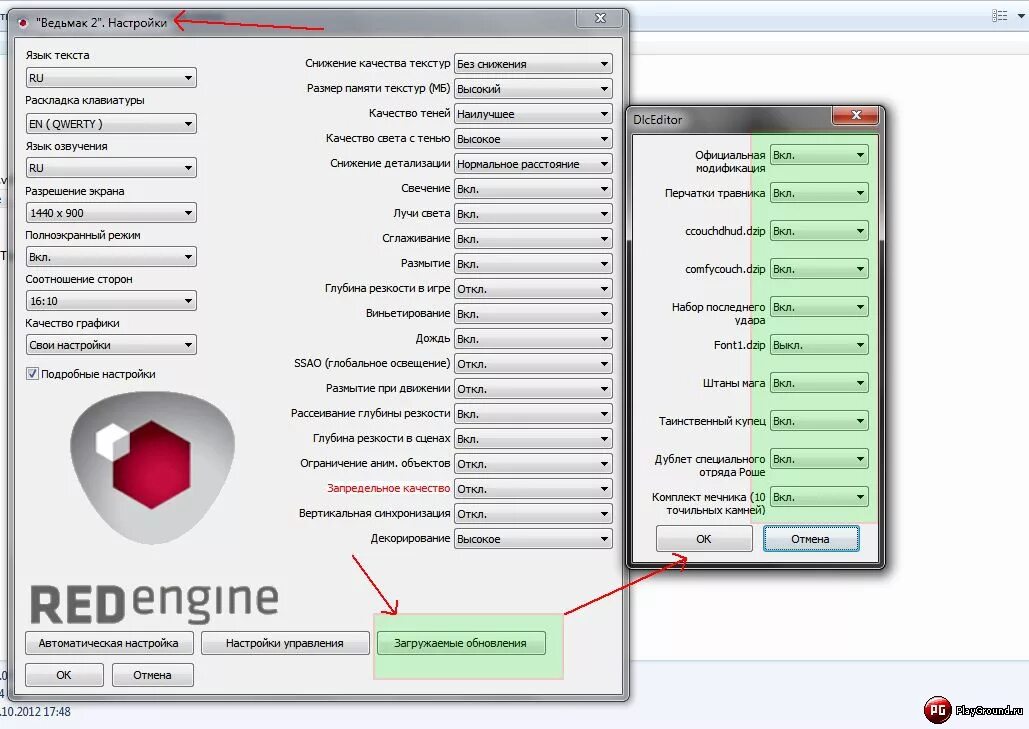This screenshot has height=729, width=1029.
Task: Open 'Комплект мечника' dropdown in DlcEditor
Action: (x=819, y=497)
